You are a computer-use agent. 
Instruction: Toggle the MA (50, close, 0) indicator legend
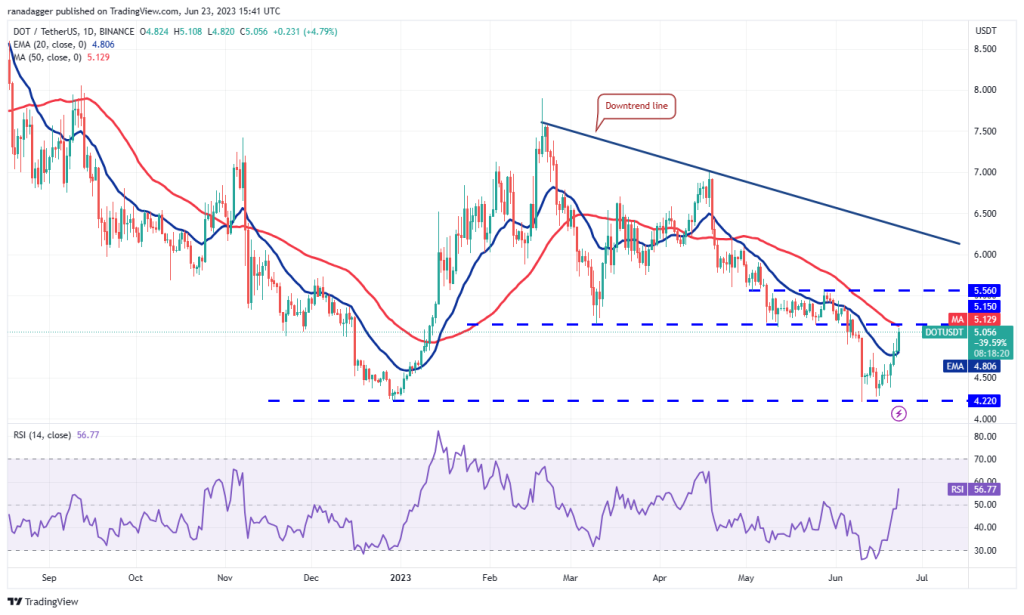(48, 58)
